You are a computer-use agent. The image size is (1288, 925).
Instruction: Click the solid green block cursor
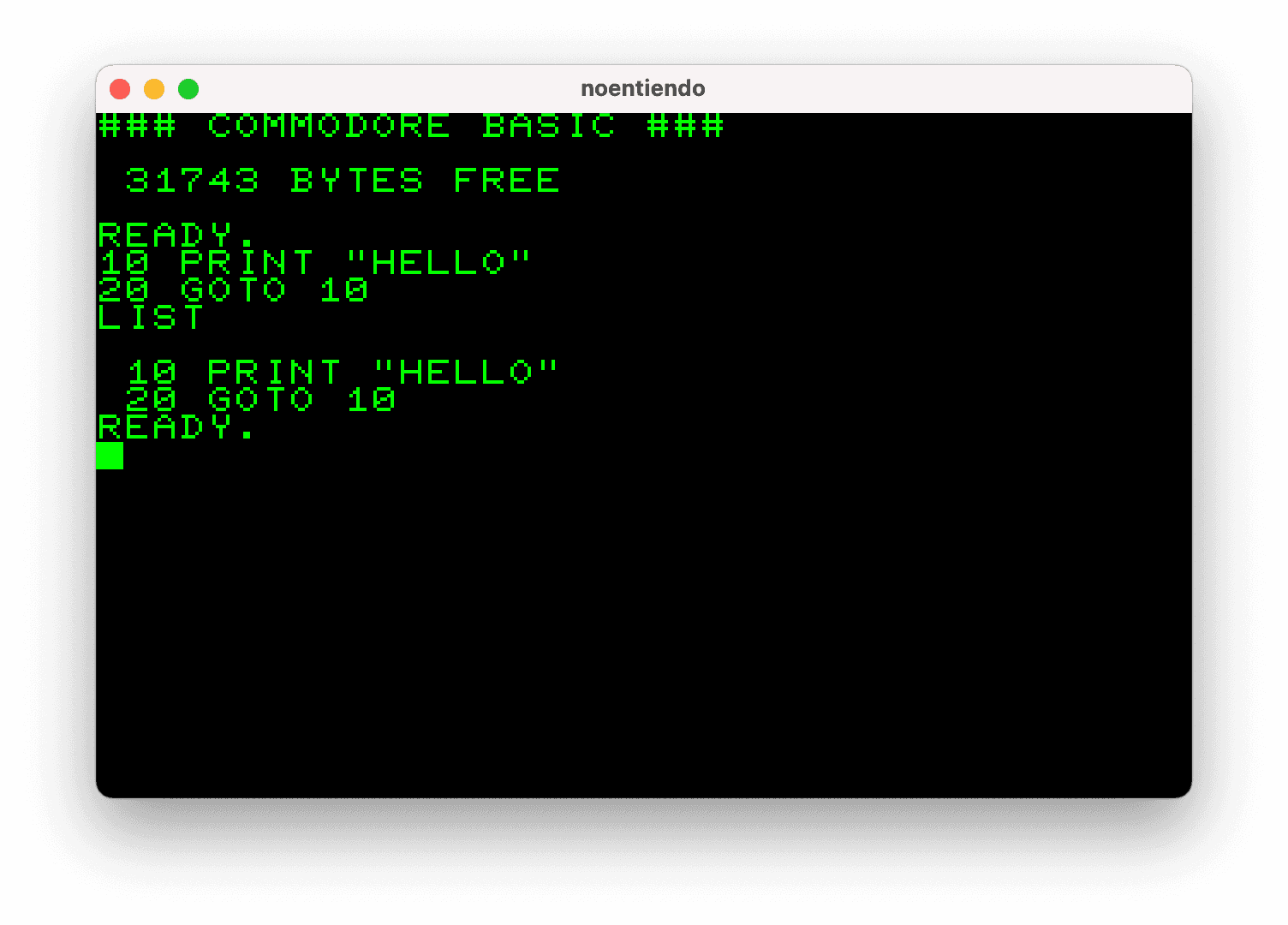[110, 456]
